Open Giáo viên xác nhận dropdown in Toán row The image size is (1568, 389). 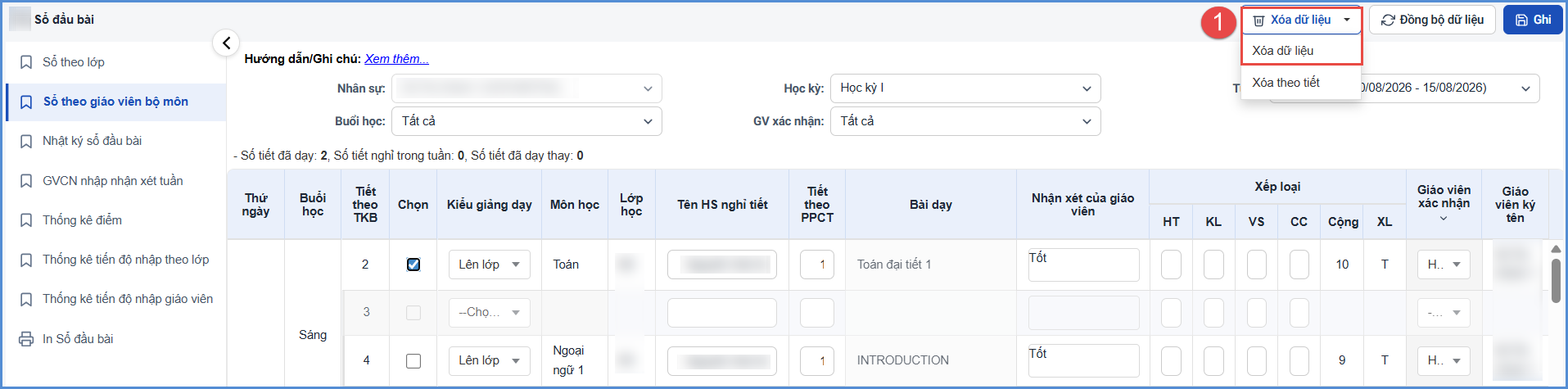click(x=1444, y=265)
